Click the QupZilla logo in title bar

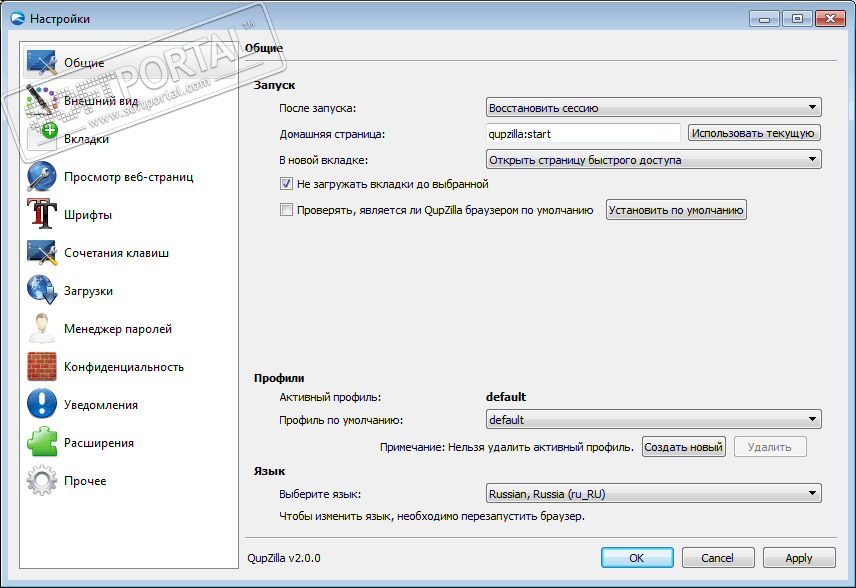pos(17,19)
